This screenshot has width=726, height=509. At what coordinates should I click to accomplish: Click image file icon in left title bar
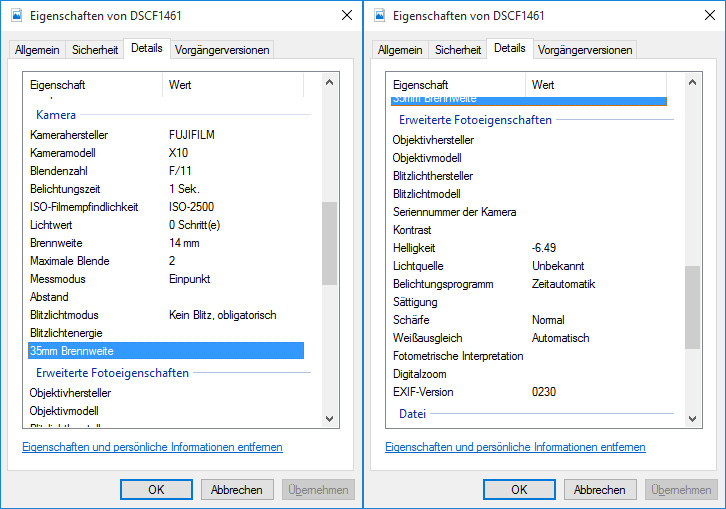coord(17,15)
